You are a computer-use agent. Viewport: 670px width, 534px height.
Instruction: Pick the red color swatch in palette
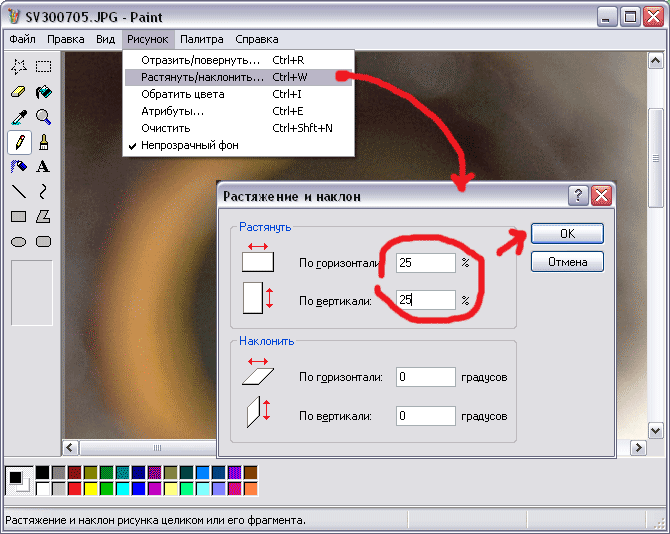[x=75, y=489]
